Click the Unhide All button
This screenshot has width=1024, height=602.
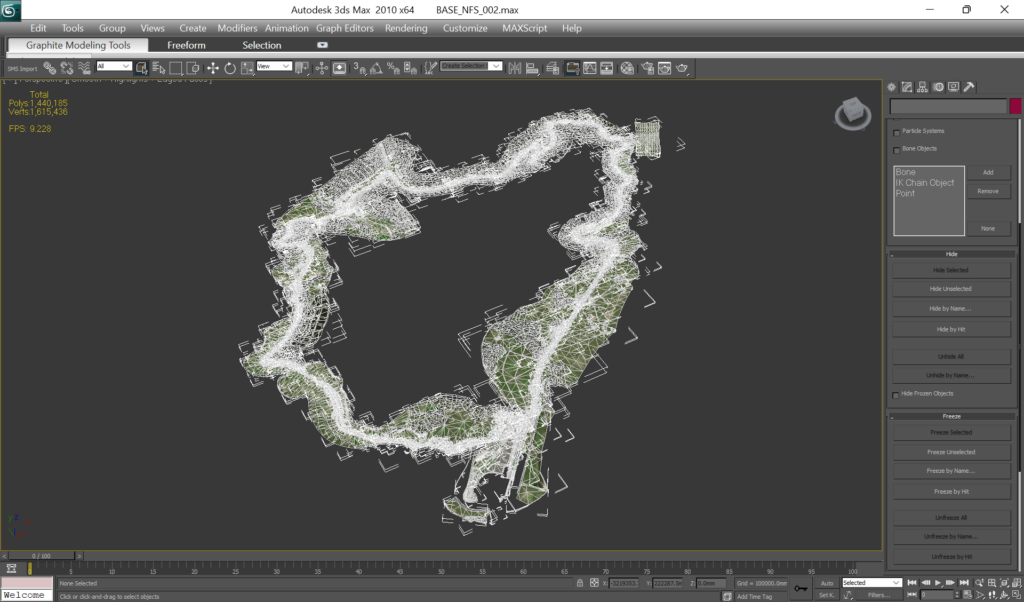951,356
